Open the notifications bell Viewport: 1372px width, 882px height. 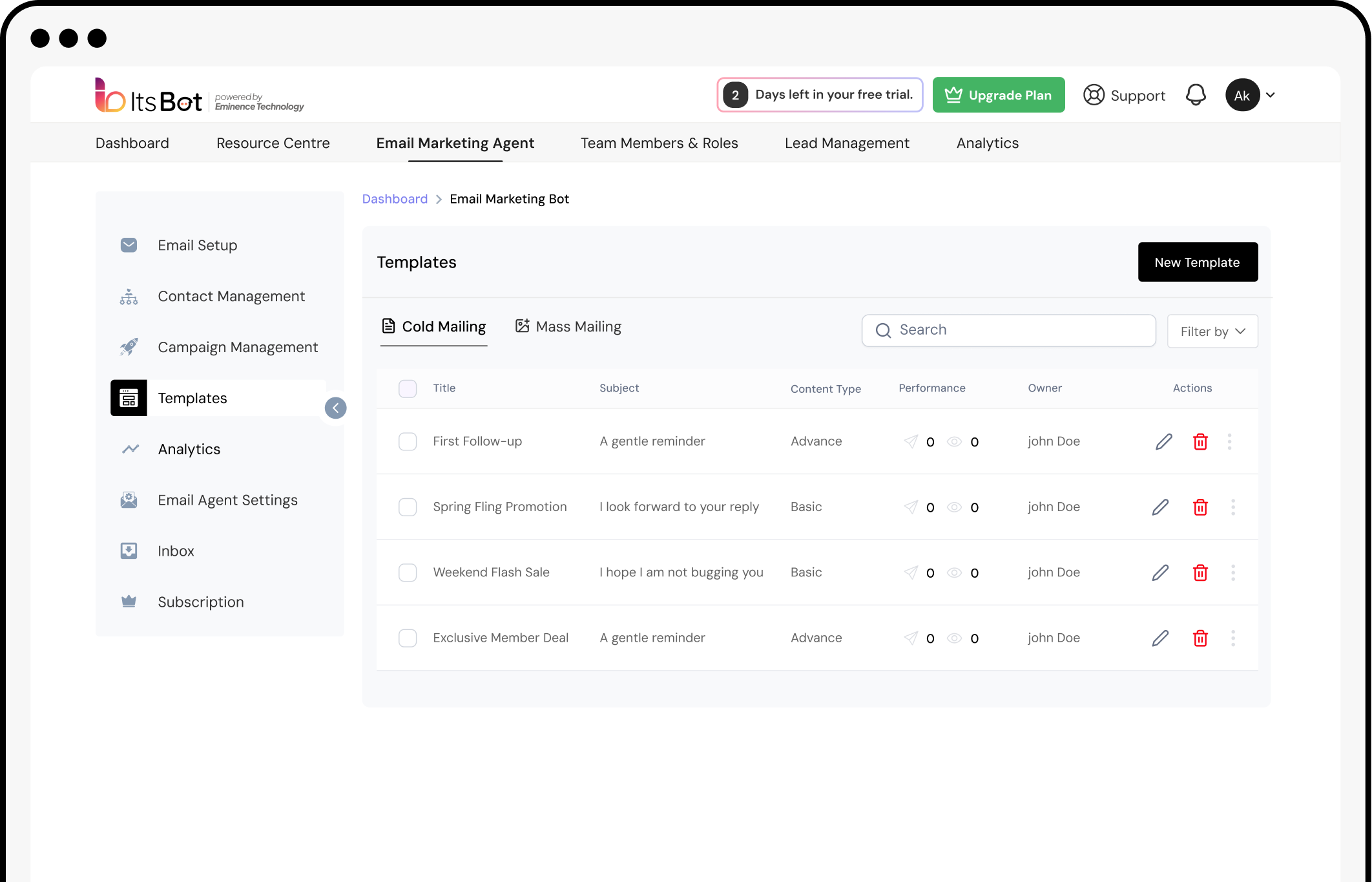[x=1196, y=94]
